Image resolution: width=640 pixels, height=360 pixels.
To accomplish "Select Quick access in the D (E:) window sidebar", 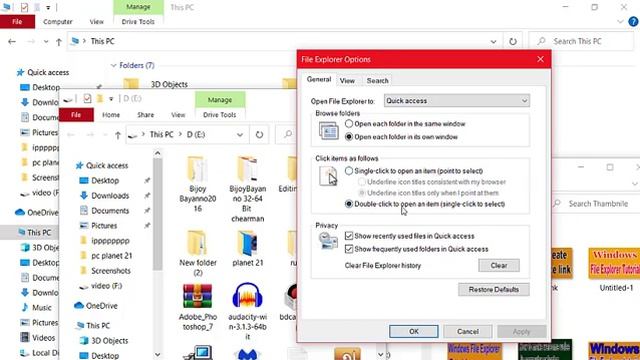I will (102, 165).
